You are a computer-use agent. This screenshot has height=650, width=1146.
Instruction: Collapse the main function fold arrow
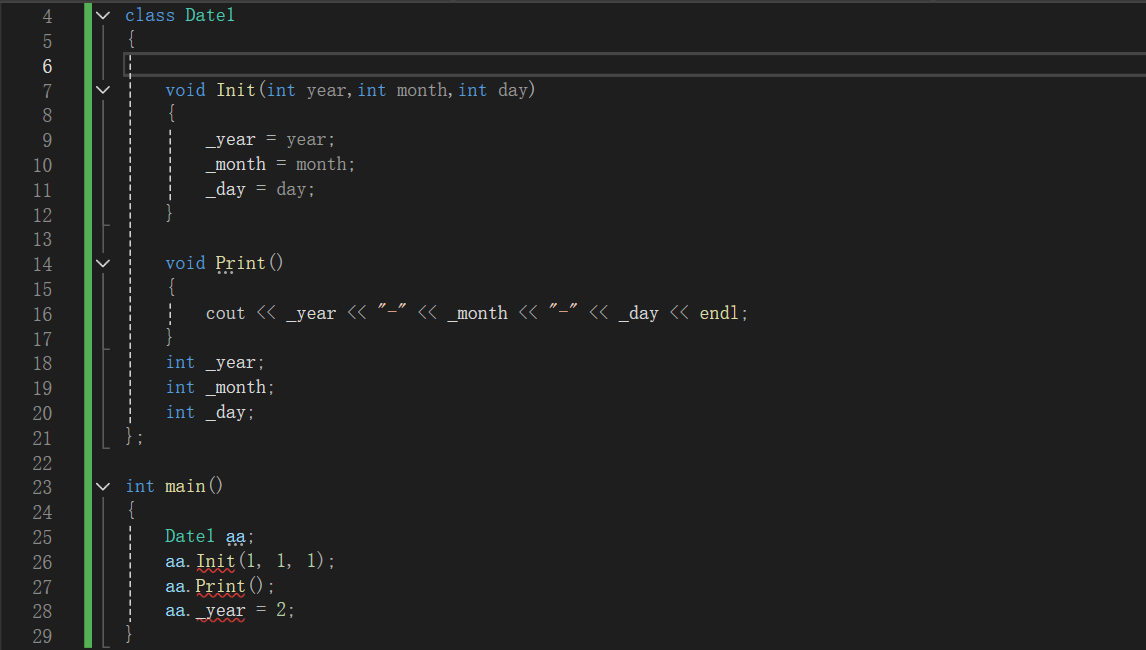tap(103, 486)
